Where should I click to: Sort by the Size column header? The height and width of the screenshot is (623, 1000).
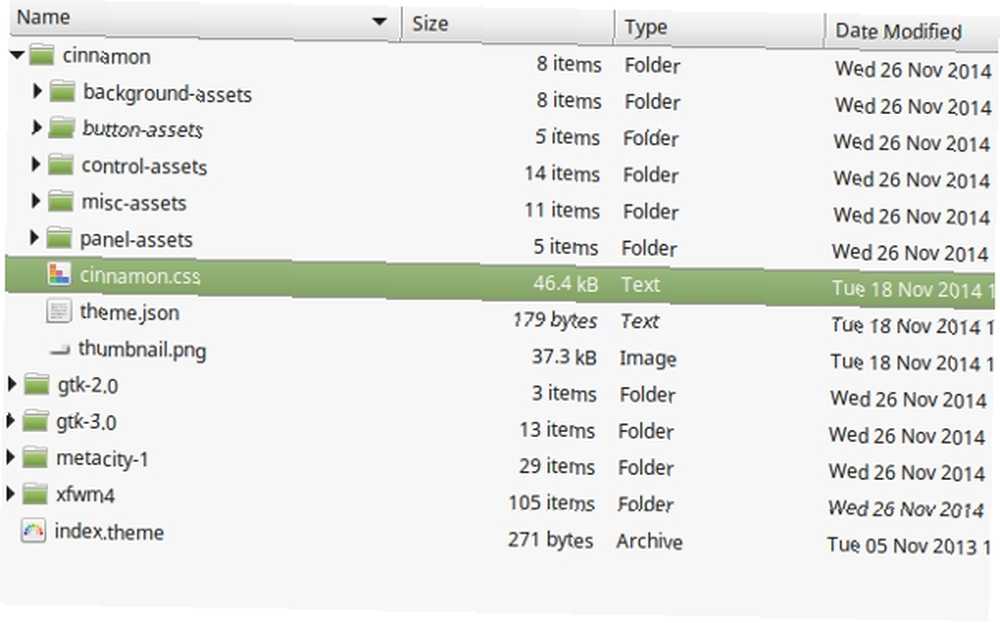point(500,22)
